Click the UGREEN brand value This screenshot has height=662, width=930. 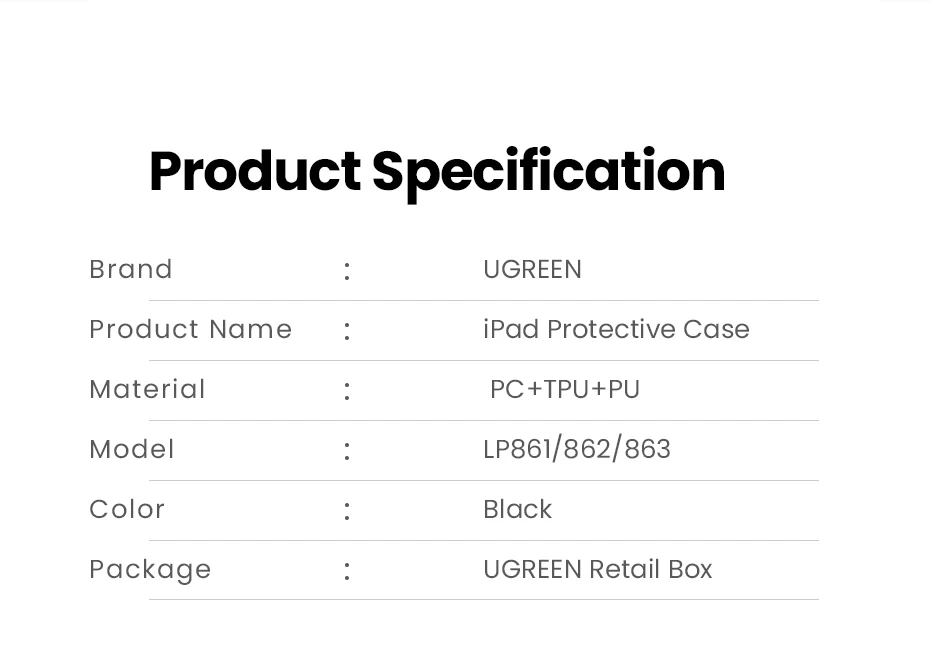[x=532, y=270]
